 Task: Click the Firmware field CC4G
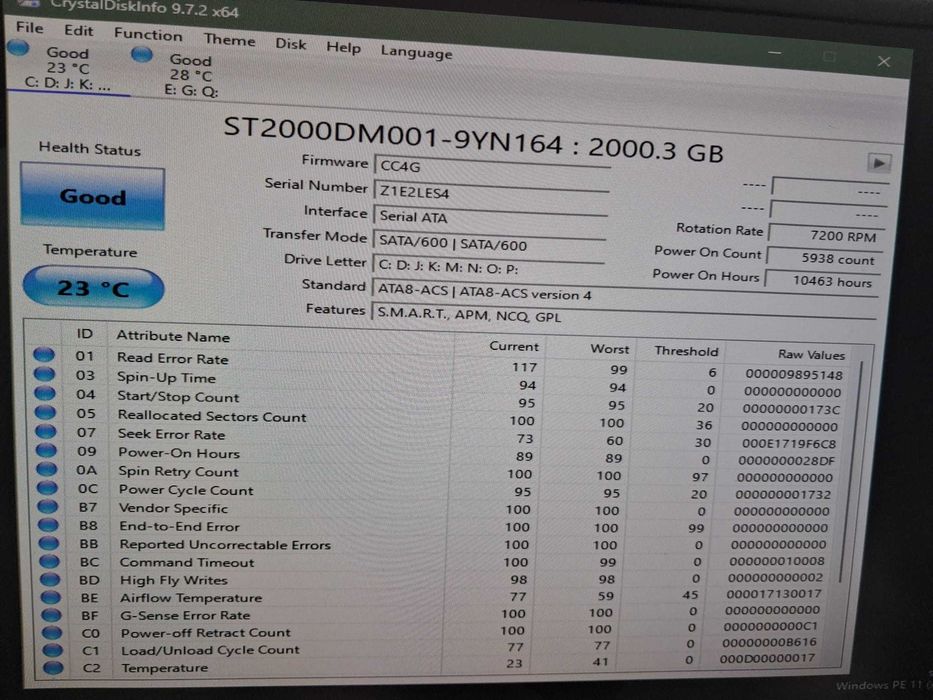coord(491,167)
